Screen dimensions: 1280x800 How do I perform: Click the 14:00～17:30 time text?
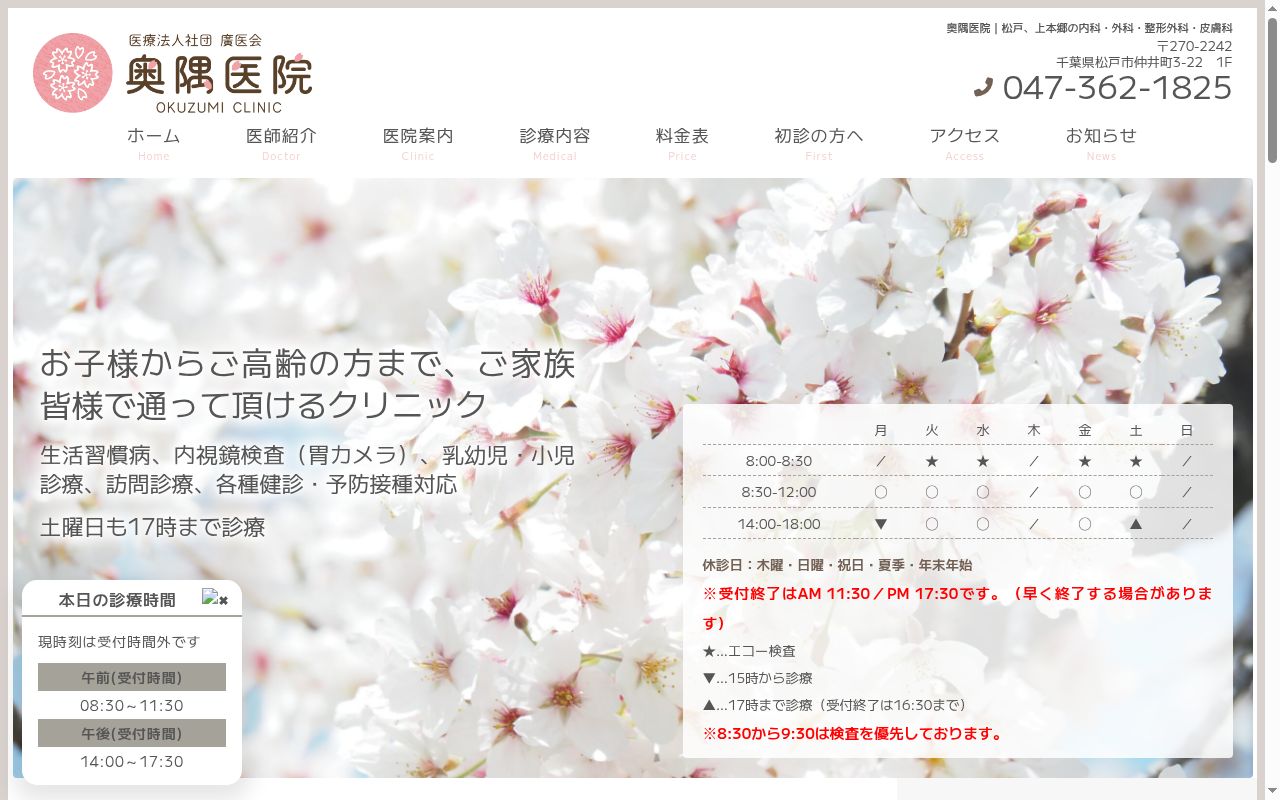click(132, 761)
